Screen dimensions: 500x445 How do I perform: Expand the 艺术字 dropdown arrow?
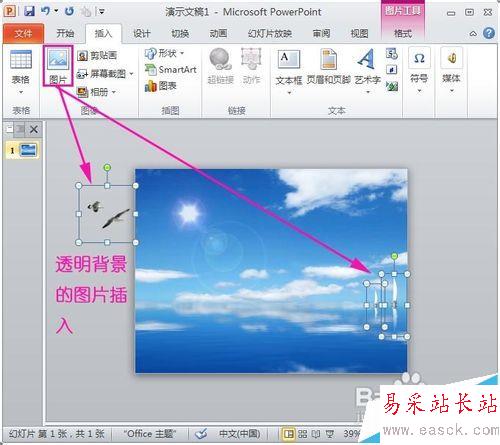pyautogui.click(x=368, y=92)
